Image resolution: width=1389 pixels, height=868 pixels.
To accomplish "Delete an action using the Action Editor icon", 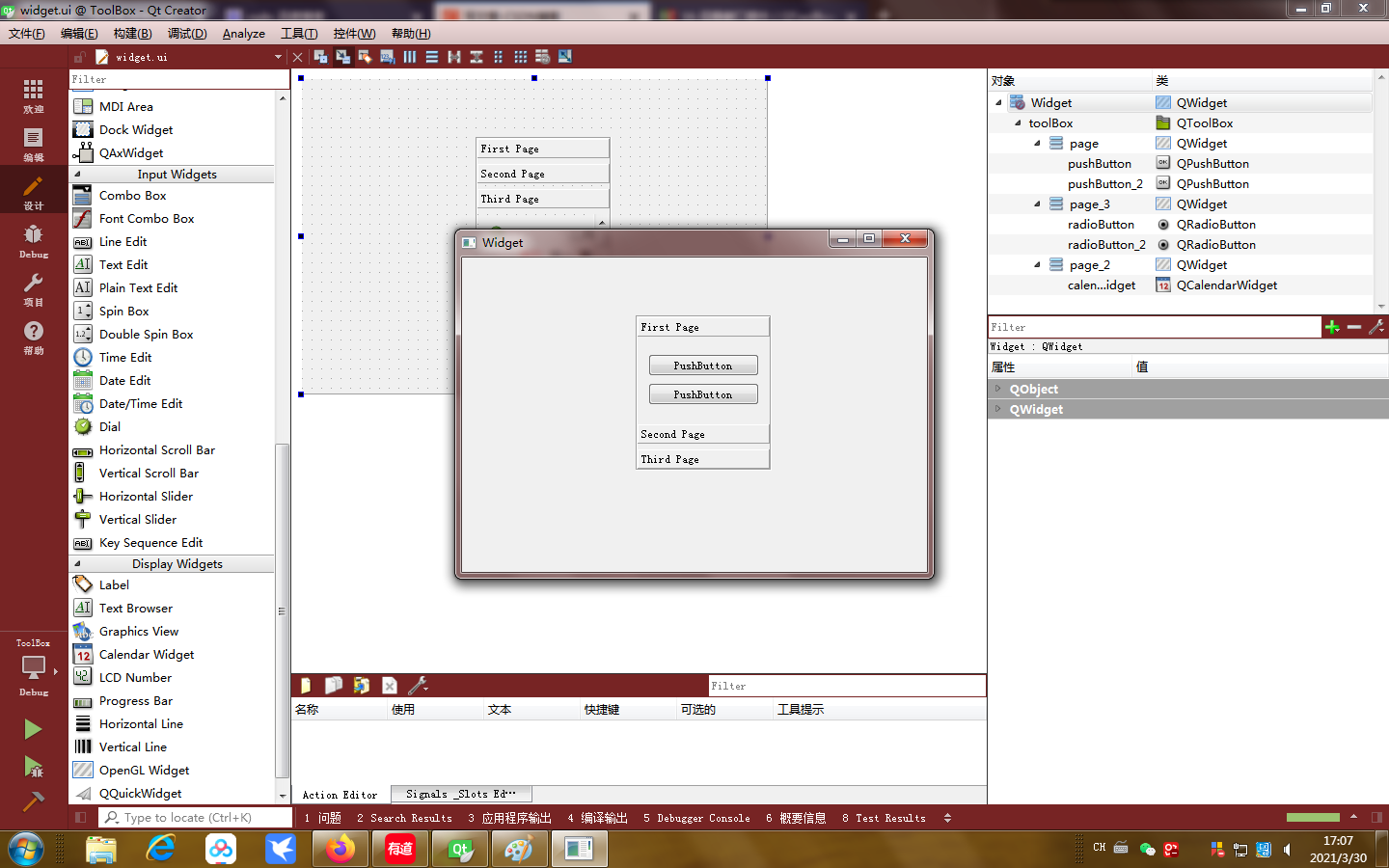I will coord(389,685).
